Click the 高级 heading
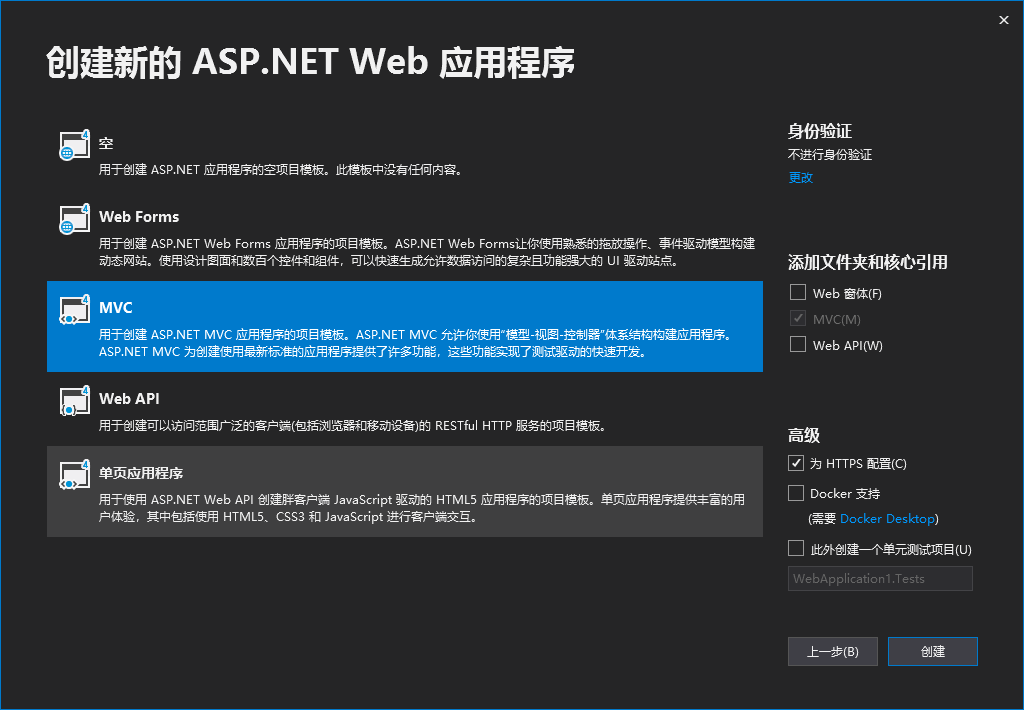1024x710 pixels. click(x=803, y=436)
